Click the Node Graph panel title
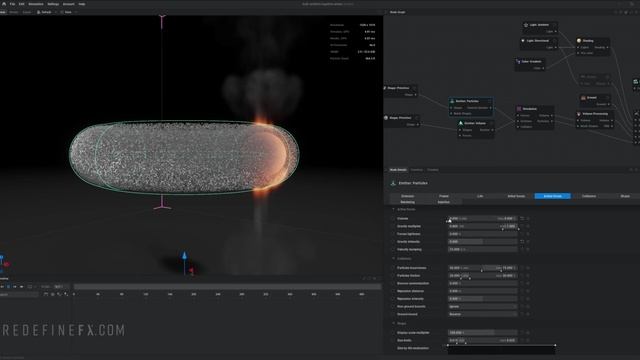Image resolution: width=640 pixels, height=360 pixels. pos(397,12)
